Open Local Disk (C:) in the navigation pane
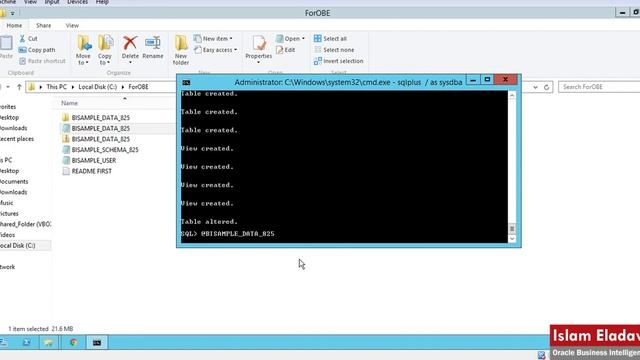Screen dimensions: 640x360 pyautogui.click(x=18, y=246)
